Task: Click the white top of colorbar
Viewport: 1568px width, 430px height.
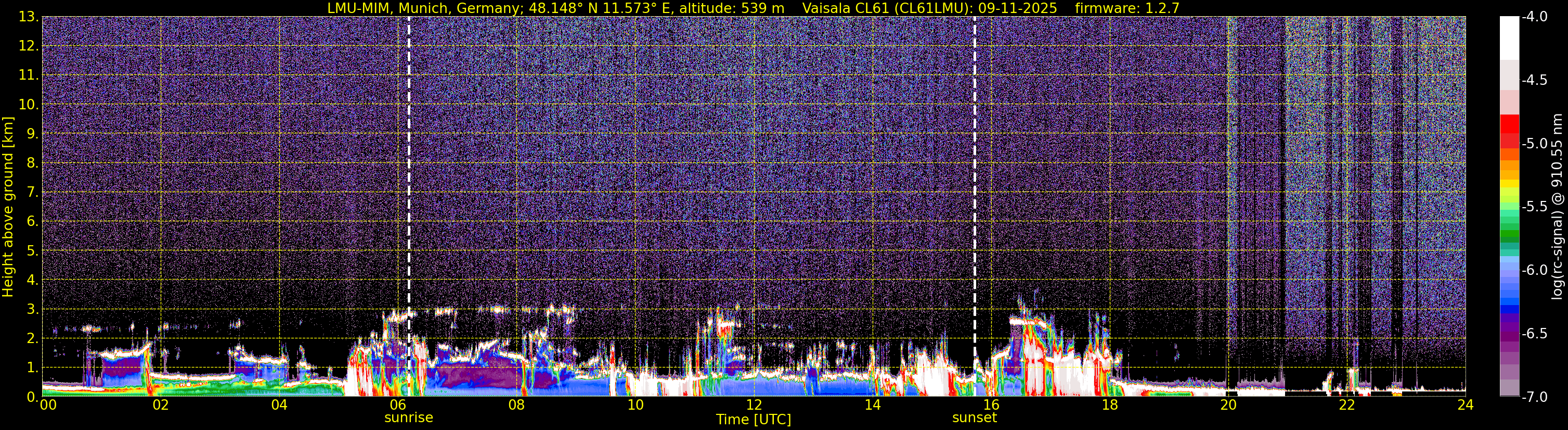Action: tap(1509, 38)
